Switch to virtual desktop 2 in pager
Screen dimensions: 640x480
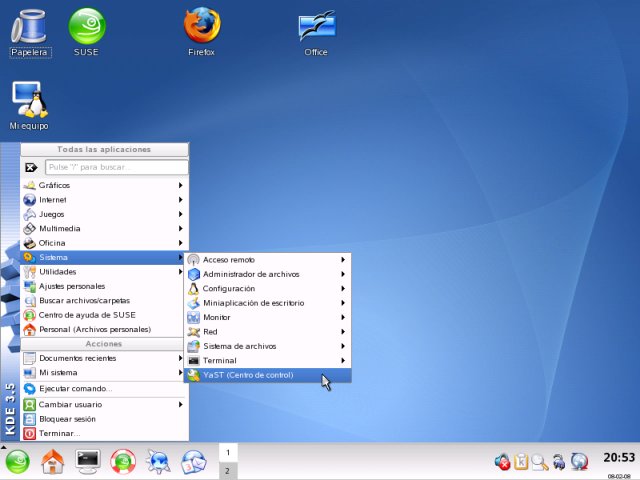228,471
